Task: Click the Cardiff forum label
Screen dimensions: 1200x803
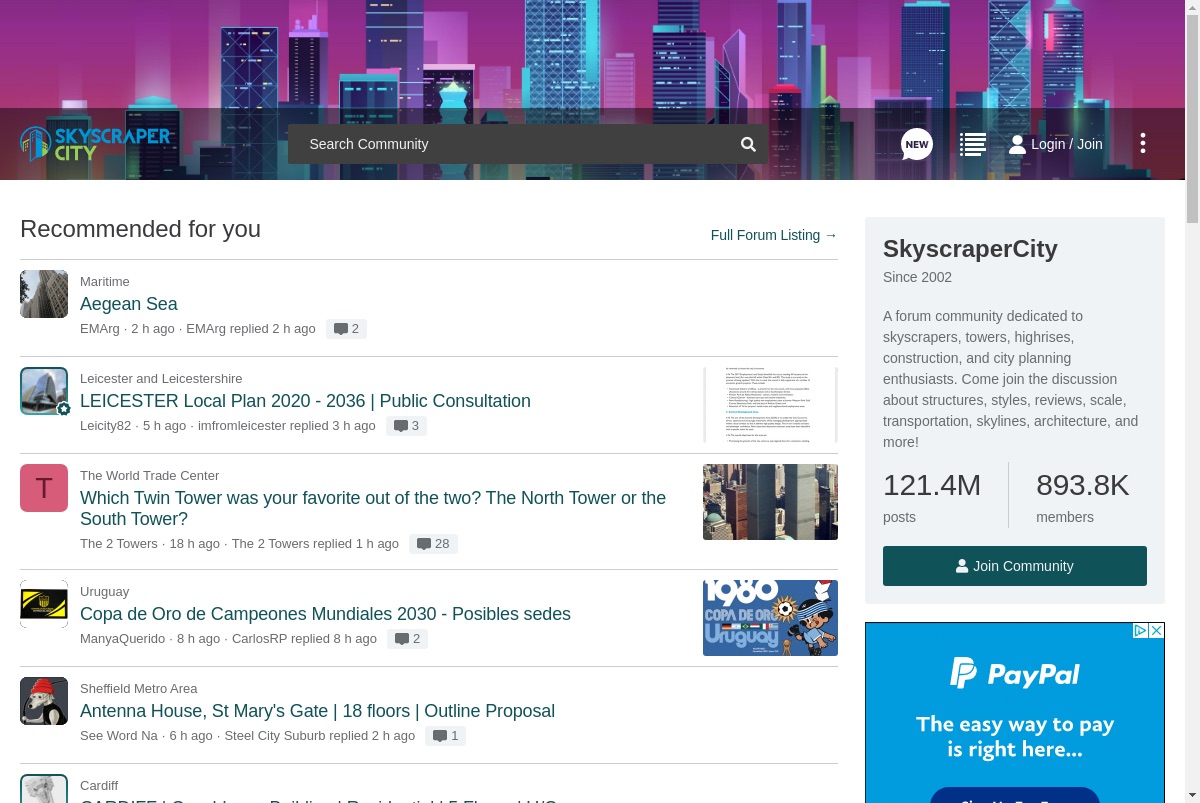Action: pyautogui.click(x=99, y=786)
